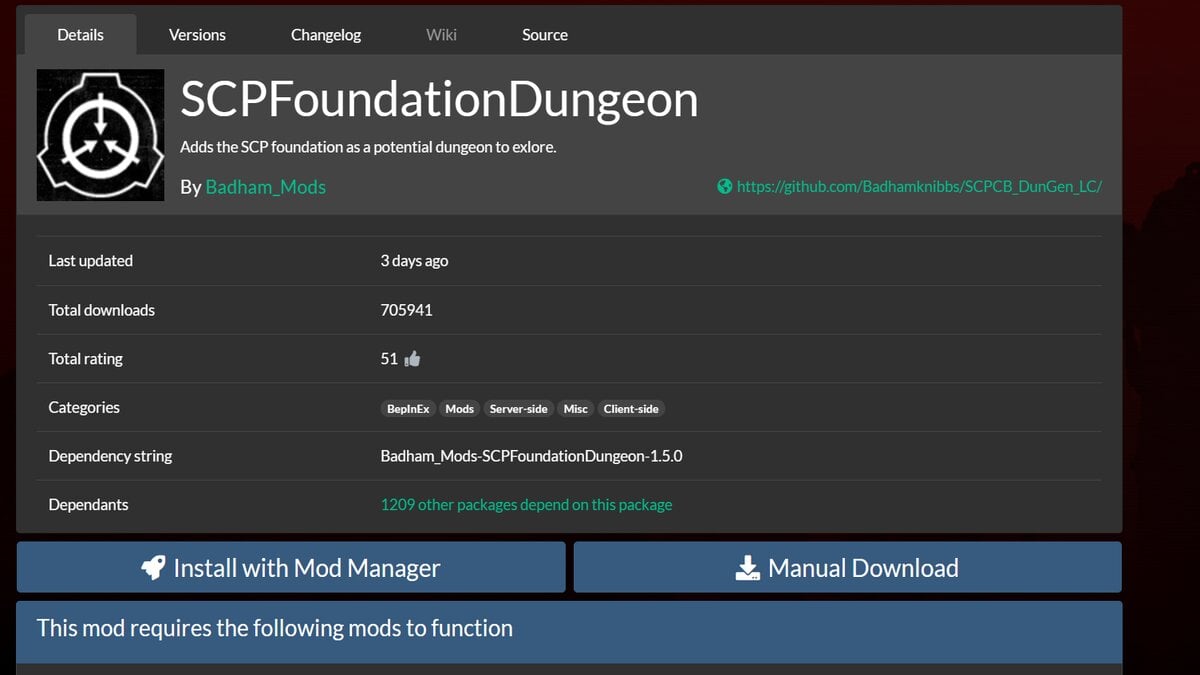The image size is (1200, 675).
Task: Filter by the Server-side category tag
Action: click(518, 409)
